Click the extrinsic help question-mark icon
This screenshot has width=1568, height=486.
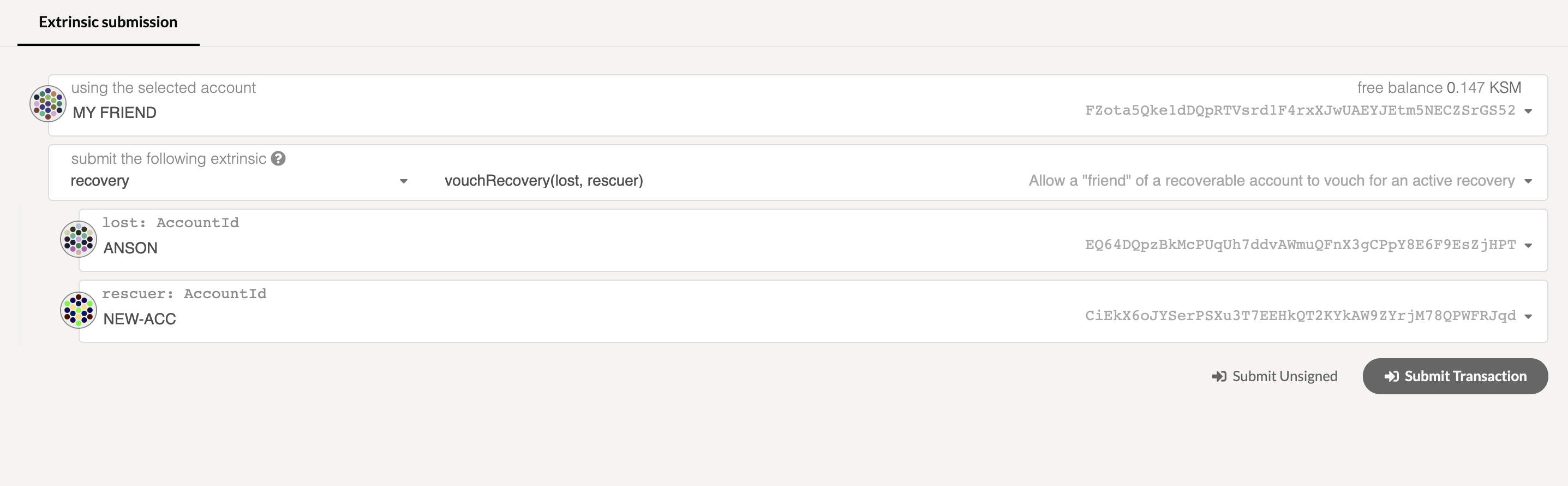tap(278, 158)
